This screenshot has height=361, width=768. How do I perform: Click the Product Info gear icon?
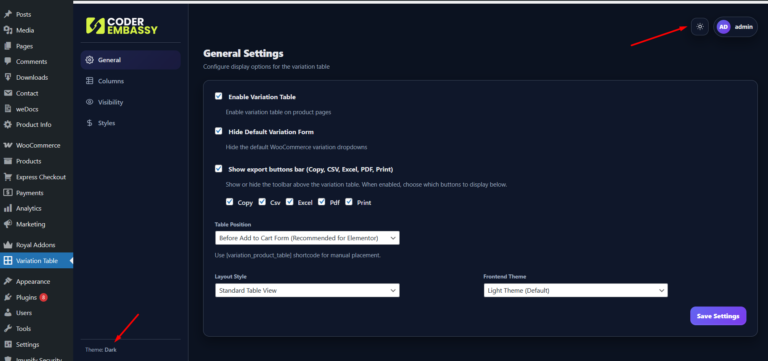pos(8,124)
